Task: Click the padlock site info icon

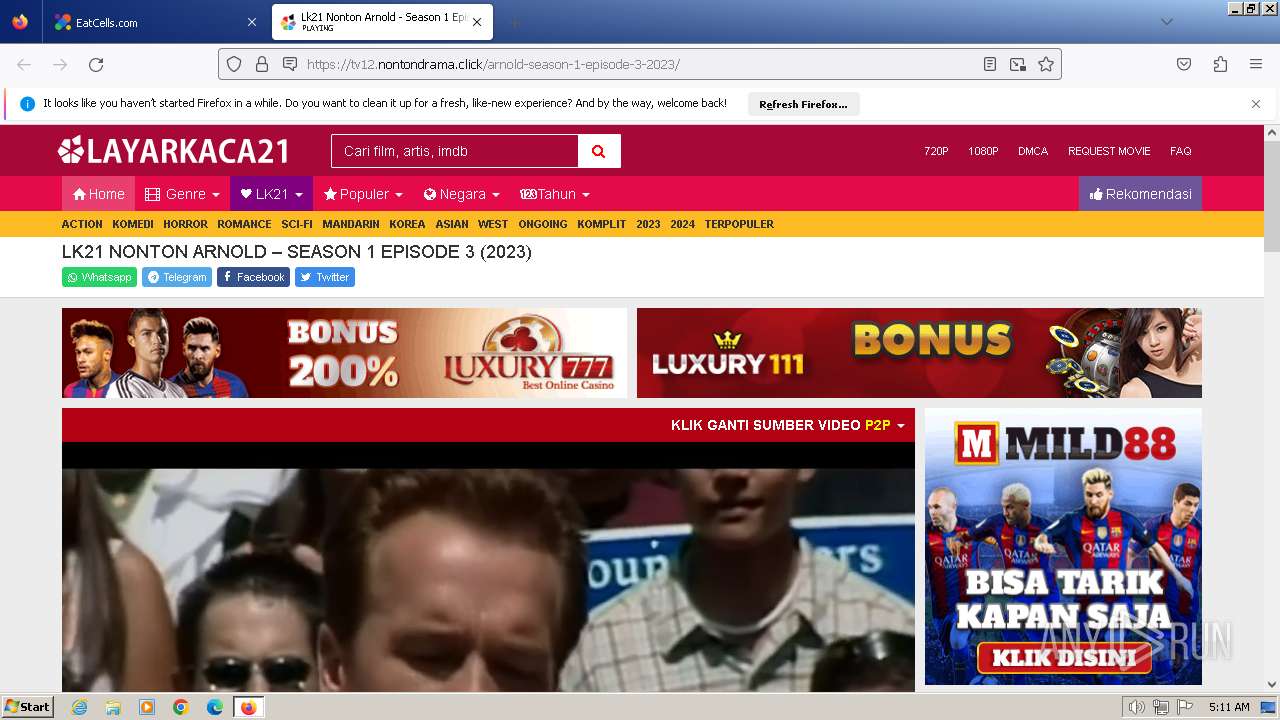Action: pyautogui.click(x=262, y=64)
